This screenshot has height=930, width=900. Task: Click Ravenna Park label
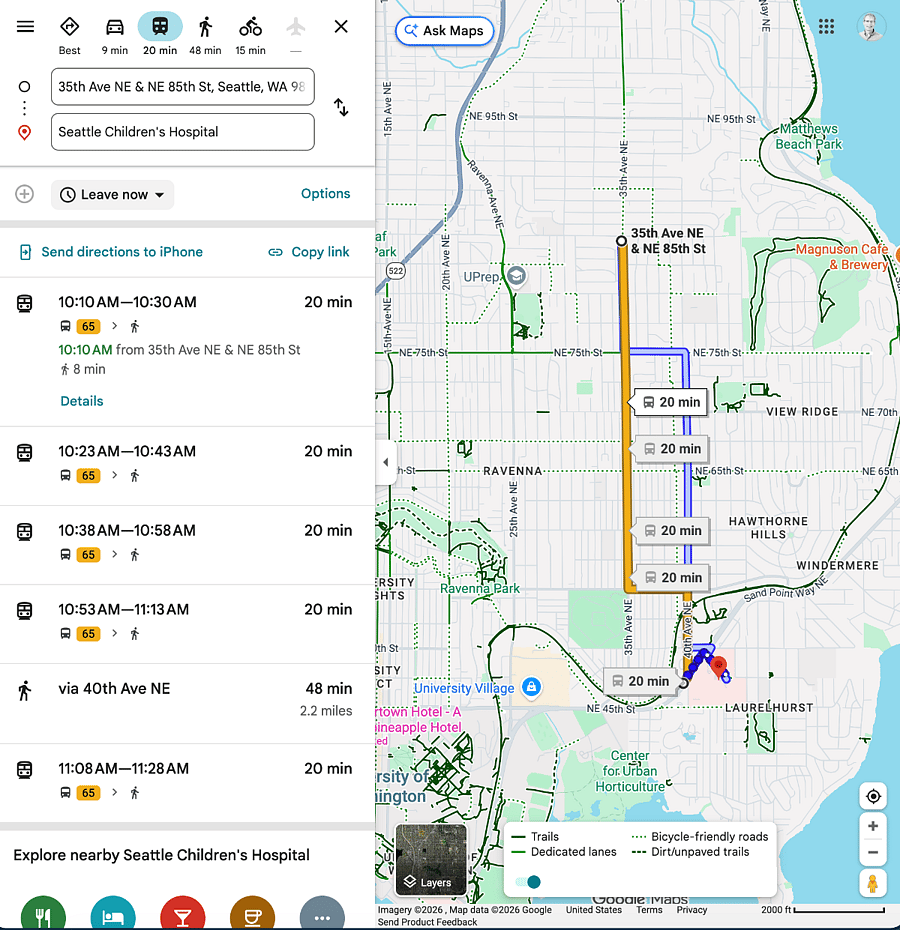(x=479, y=588)
